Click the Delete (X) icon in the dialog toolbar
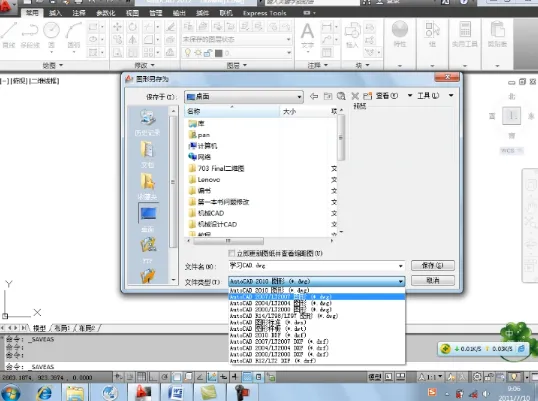Viewport: 538px width, 401px height. tap(355, 96)
